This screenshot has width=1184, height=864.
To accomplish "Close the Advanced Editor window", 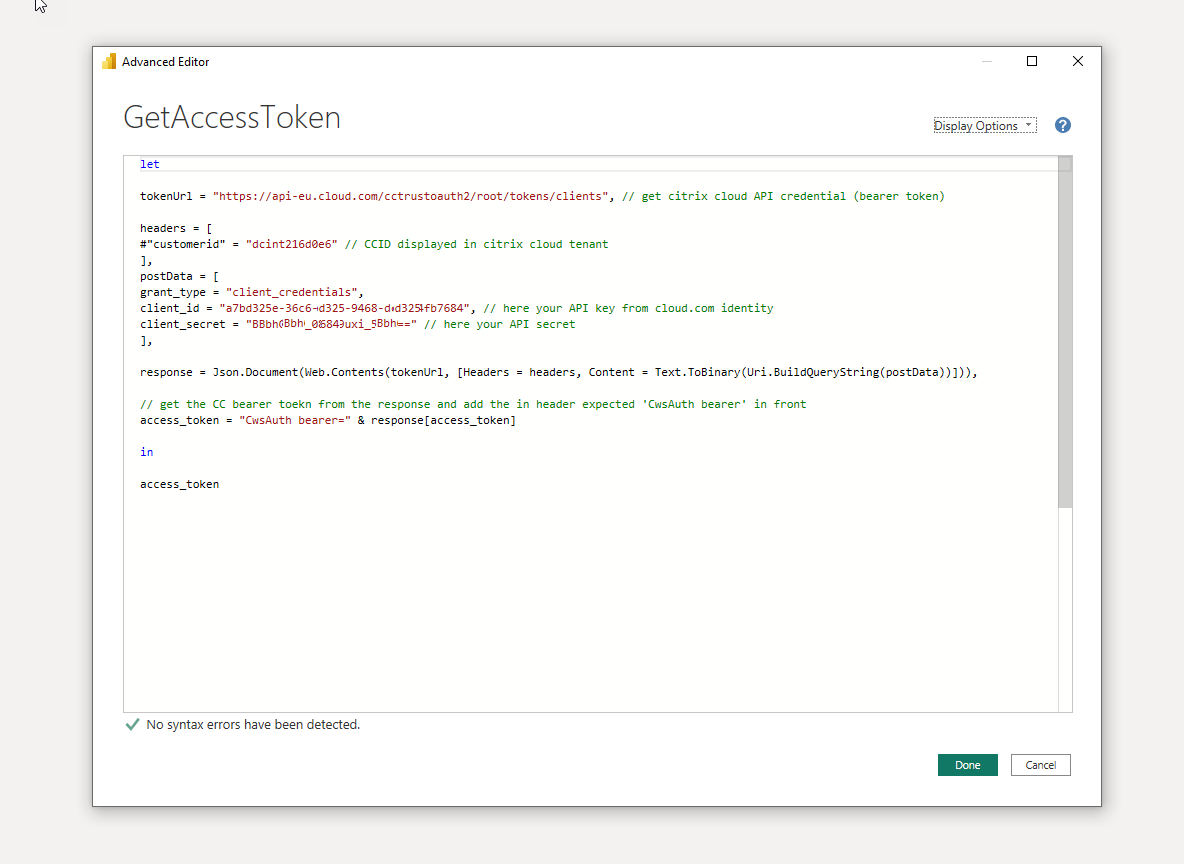I will pos(1078,61).
